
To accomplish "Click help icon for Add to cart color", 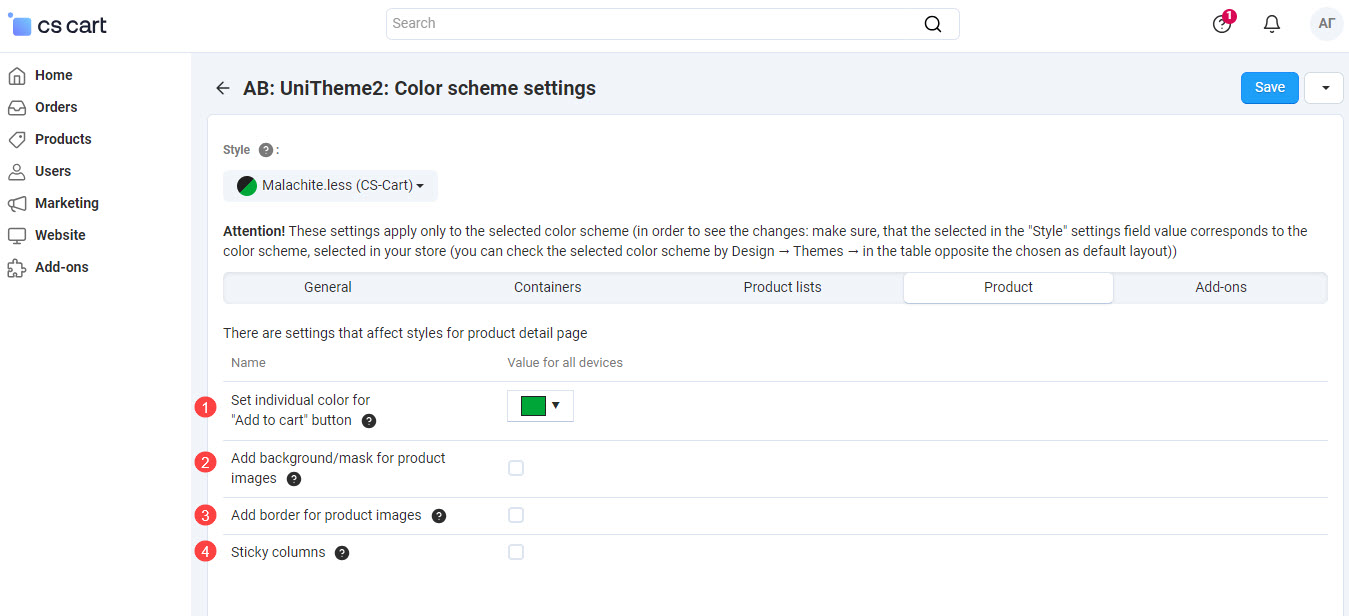I will (x=369, y=421).
